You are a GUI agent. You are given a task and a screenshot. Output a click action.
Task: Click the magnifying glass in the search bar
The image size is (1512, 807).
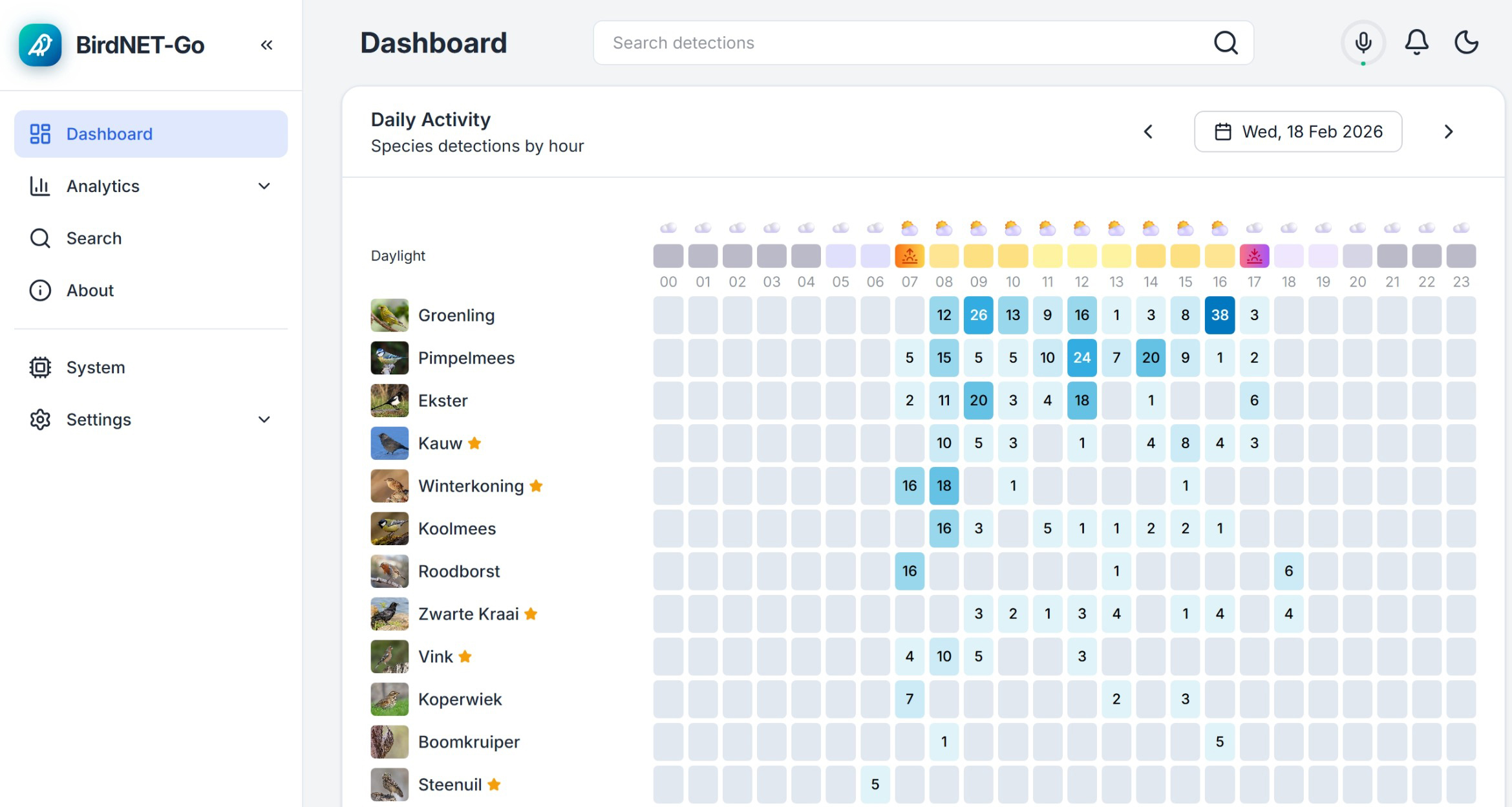click(x=1226, y=42)
